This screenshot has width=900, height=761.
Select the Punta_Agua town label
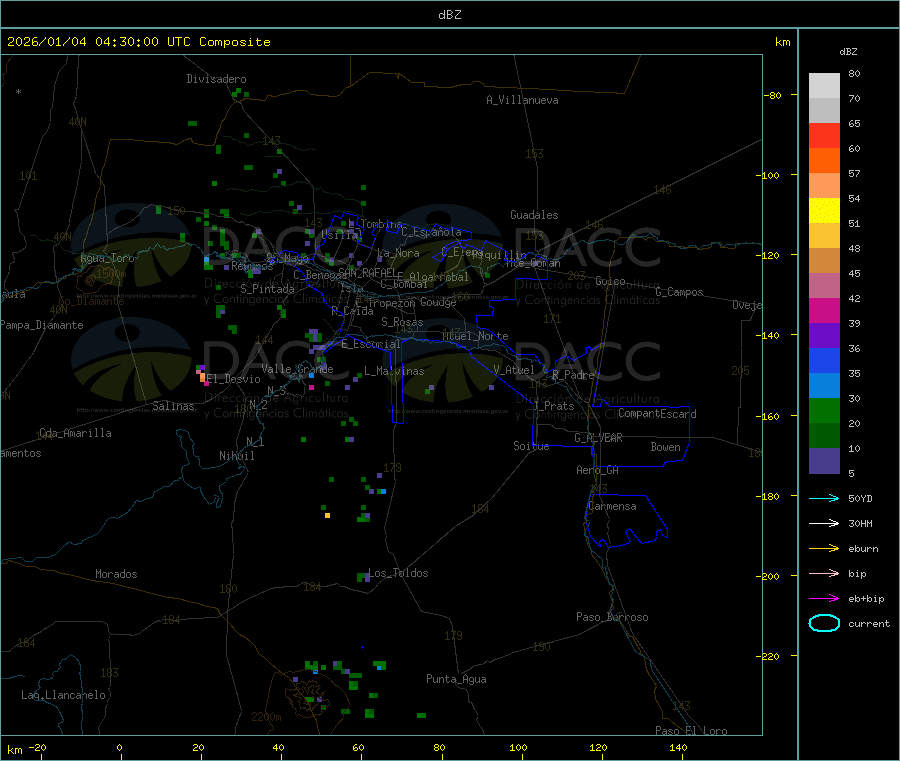[456, 679]
